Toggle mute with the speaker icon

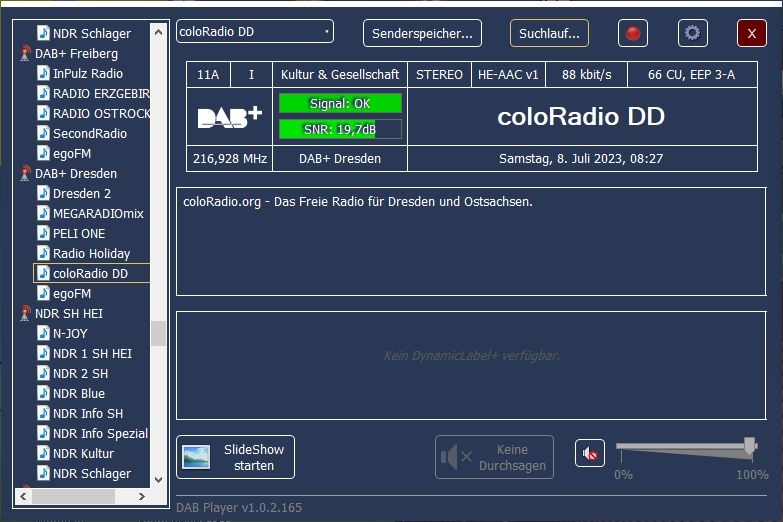click(x=590, y=454)
